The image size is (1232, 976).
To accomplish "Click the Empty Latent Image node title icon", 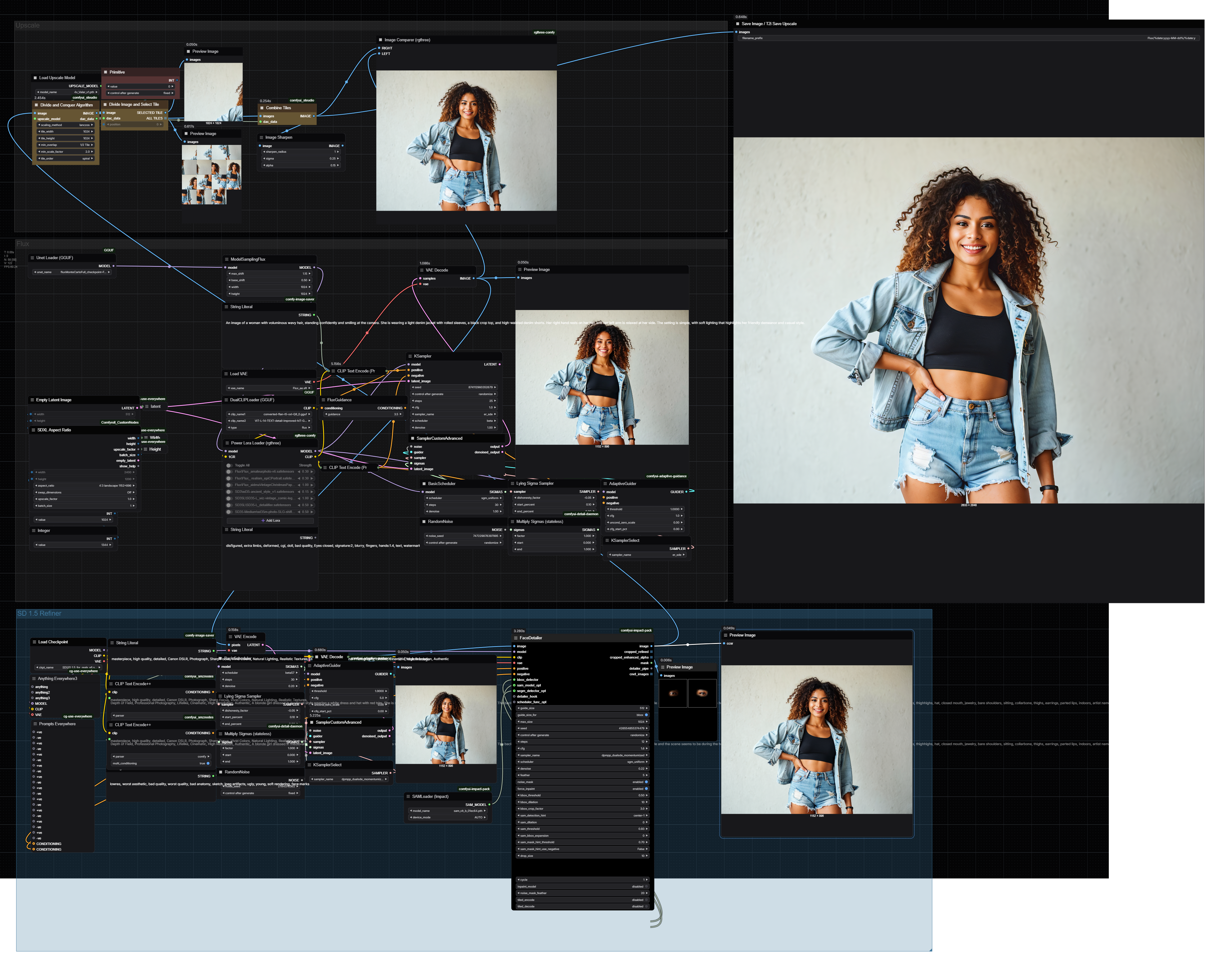I will [32, 400].
